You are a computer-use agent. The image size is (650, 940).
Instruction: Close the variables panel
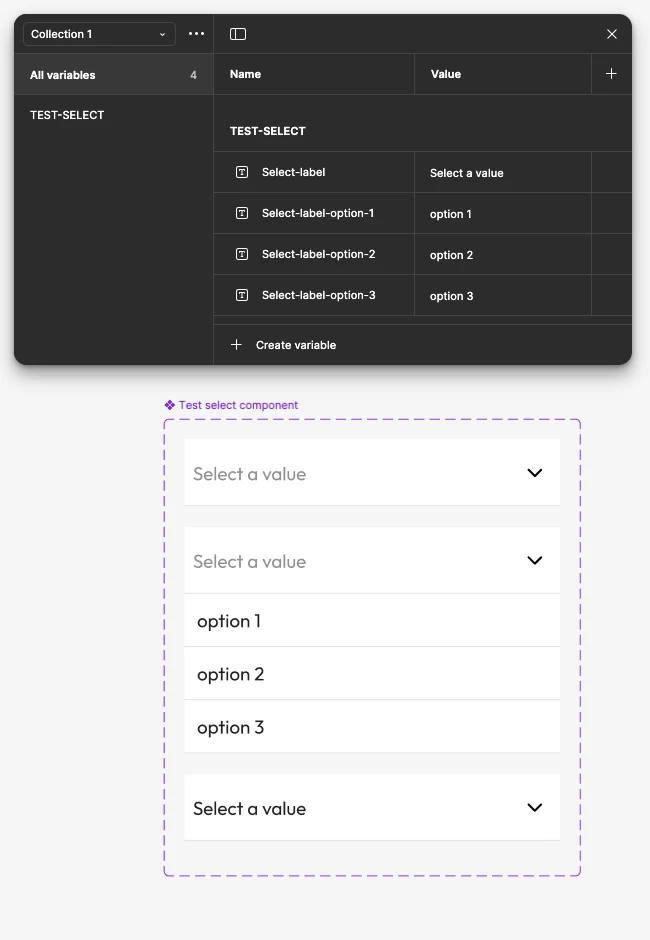[x=612, y=34]
